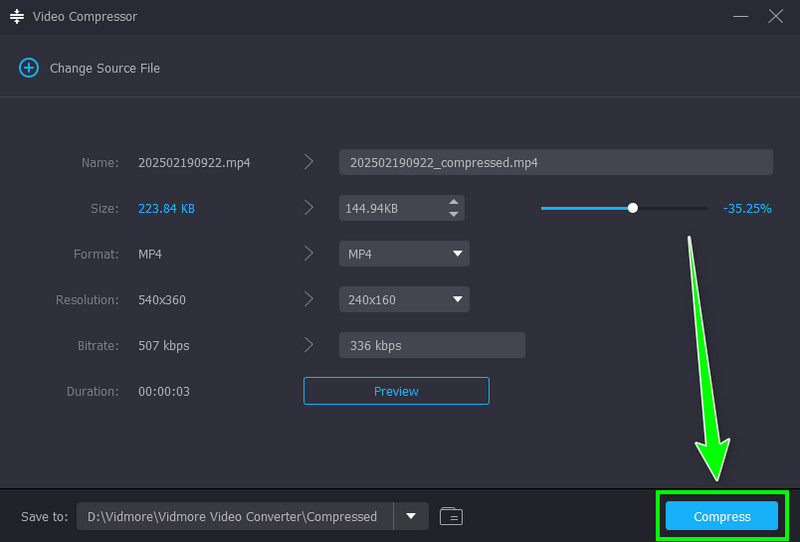Open the Save to path dropdown arrow

point(411,516)
